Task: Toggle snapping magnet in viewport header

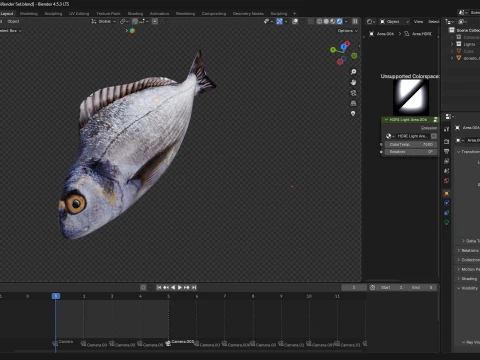Action: 135,21
